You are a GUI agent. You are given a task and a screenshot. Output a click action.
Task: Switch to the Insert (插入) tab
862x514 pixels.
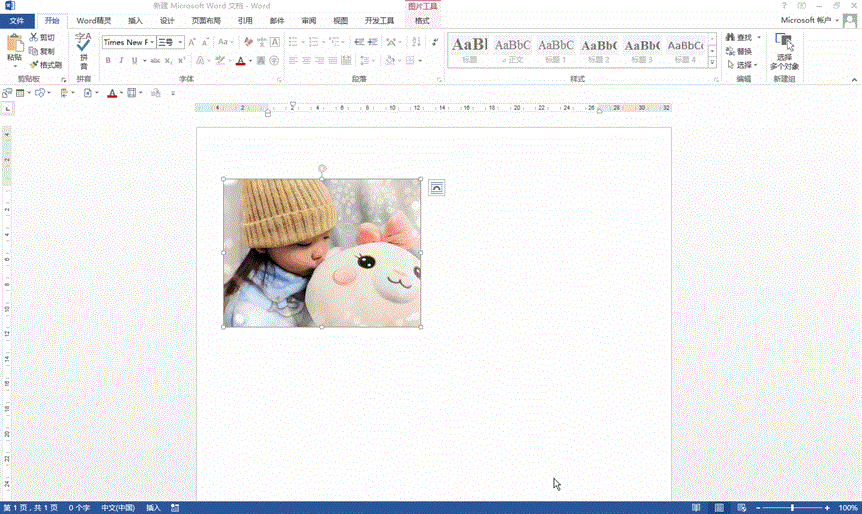(135, 20)
